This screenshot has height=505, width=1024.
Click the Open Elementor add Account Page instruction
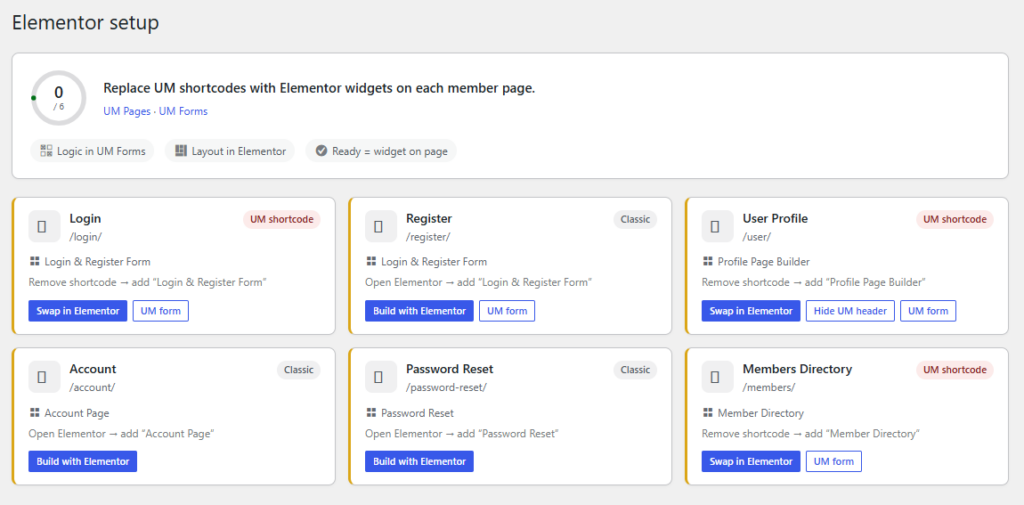click(x=121, y=433)
